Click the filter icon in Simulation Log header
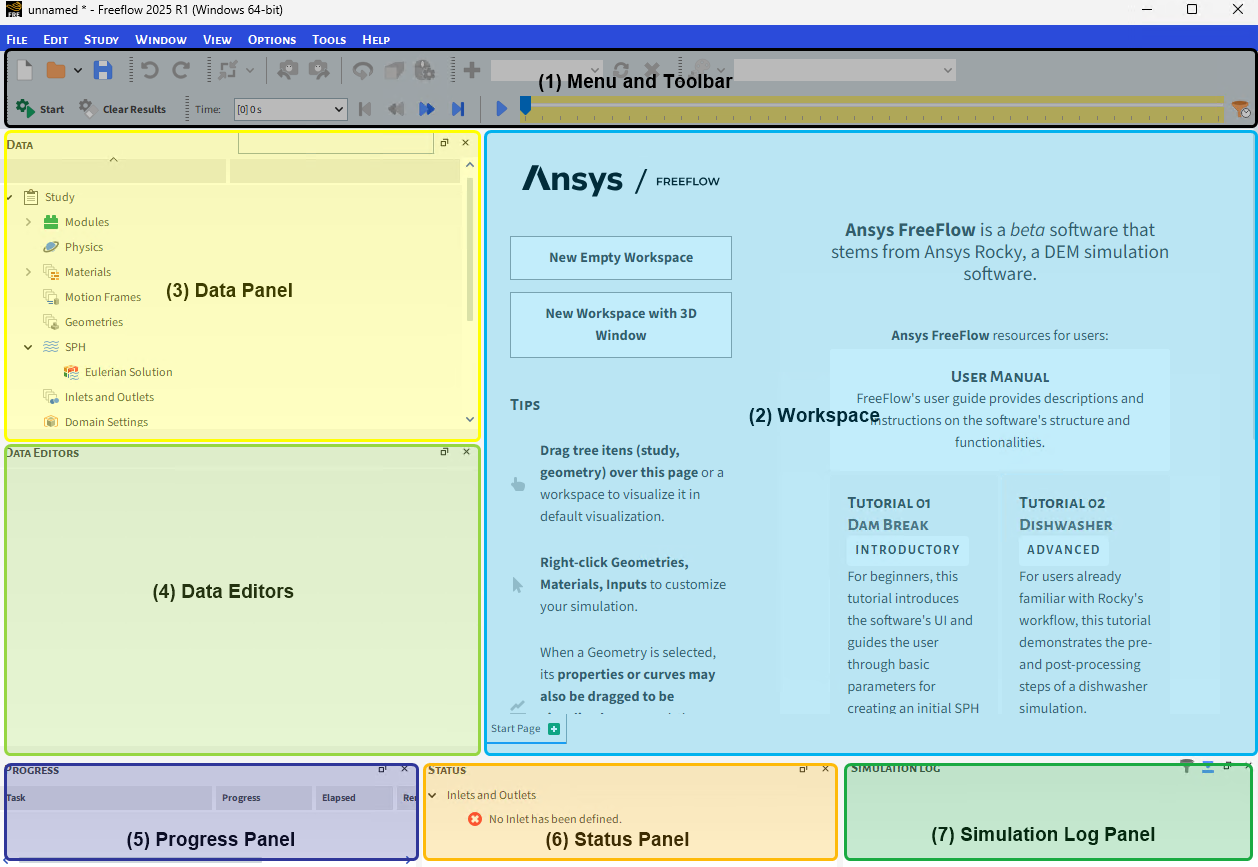The height and width of the screenshot is (867, 1258). [1187, 766]
